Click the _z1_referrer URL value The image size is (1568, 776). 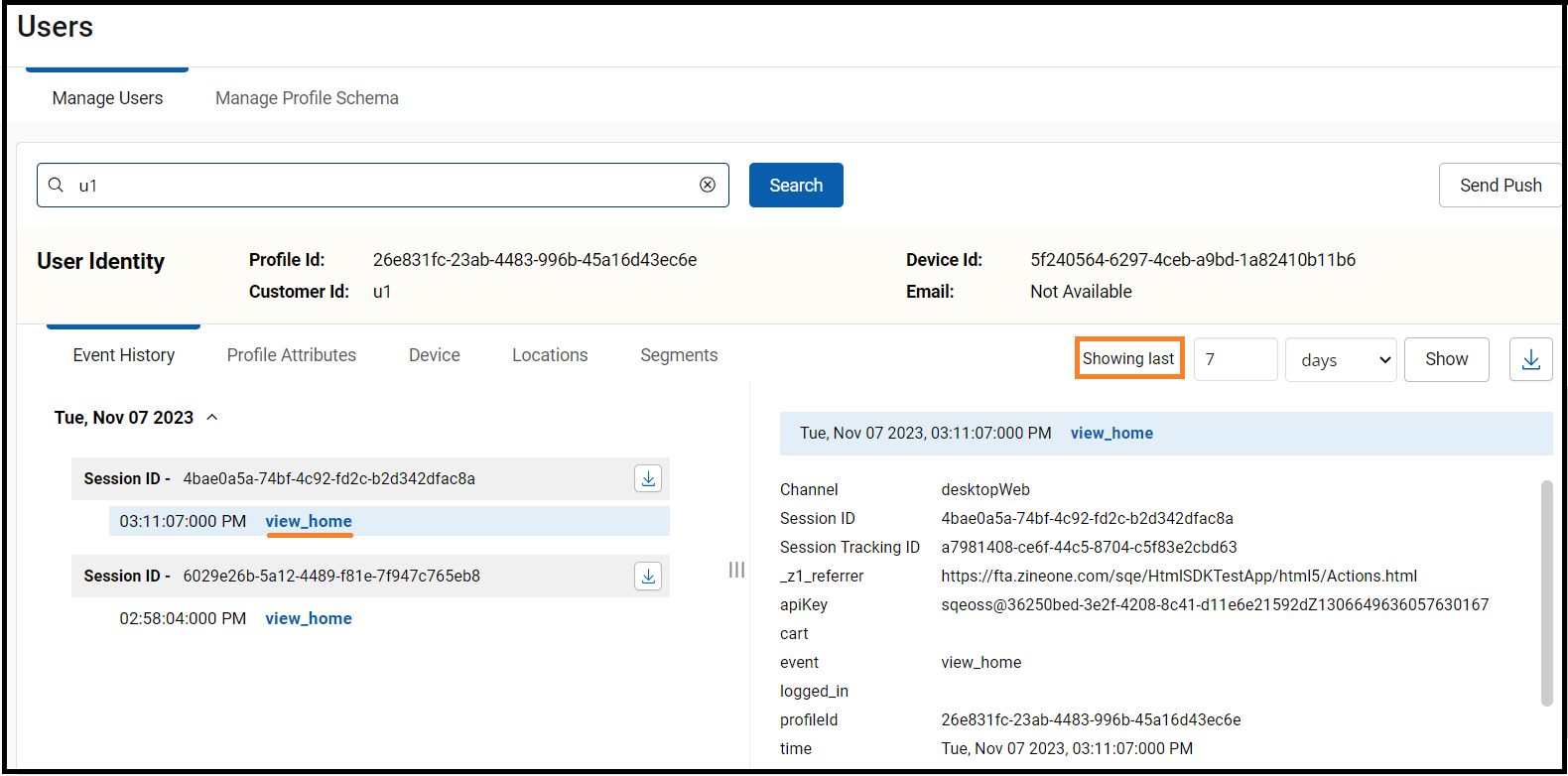coord(1179,577)
